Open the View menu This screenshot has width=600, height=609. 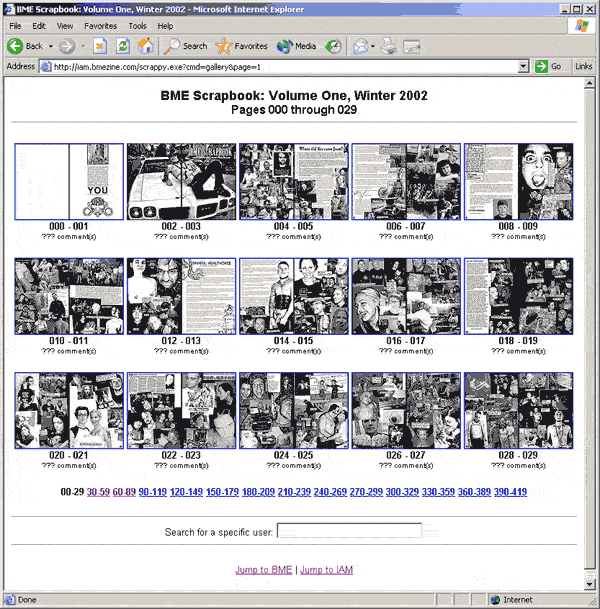pyautogui.click(x=65, y=25)
